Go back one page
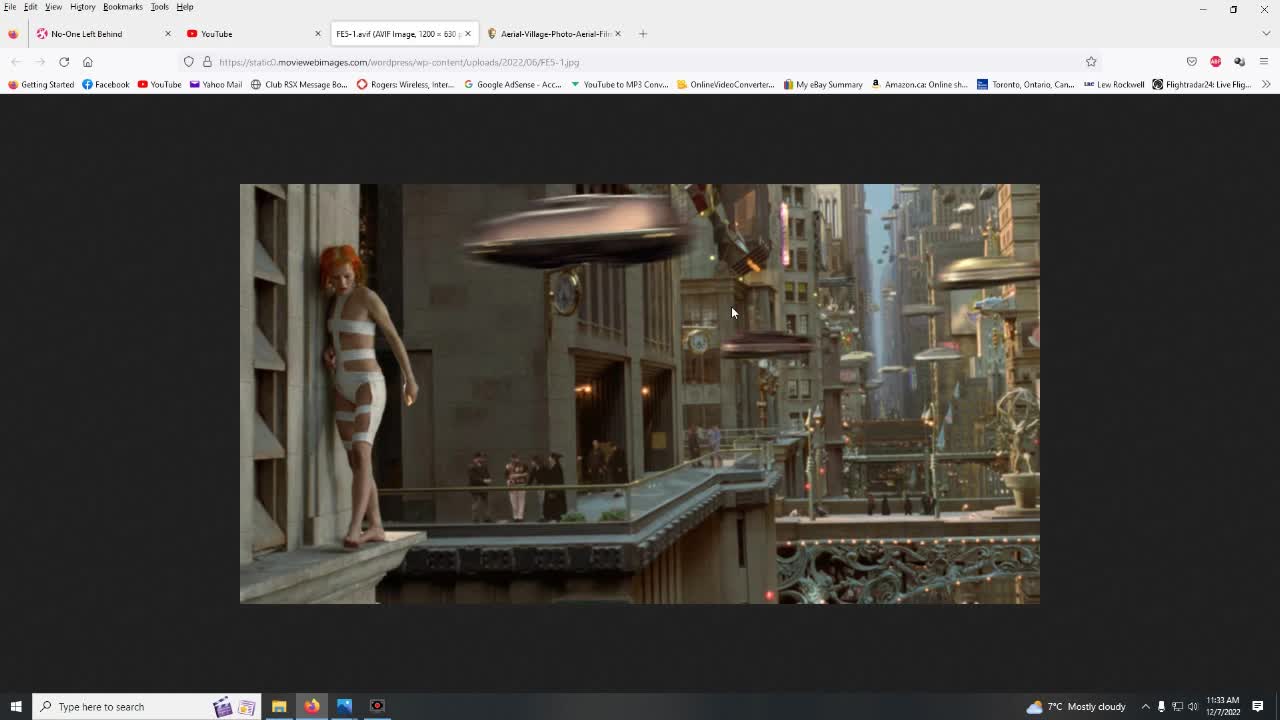 coord(16,62)
